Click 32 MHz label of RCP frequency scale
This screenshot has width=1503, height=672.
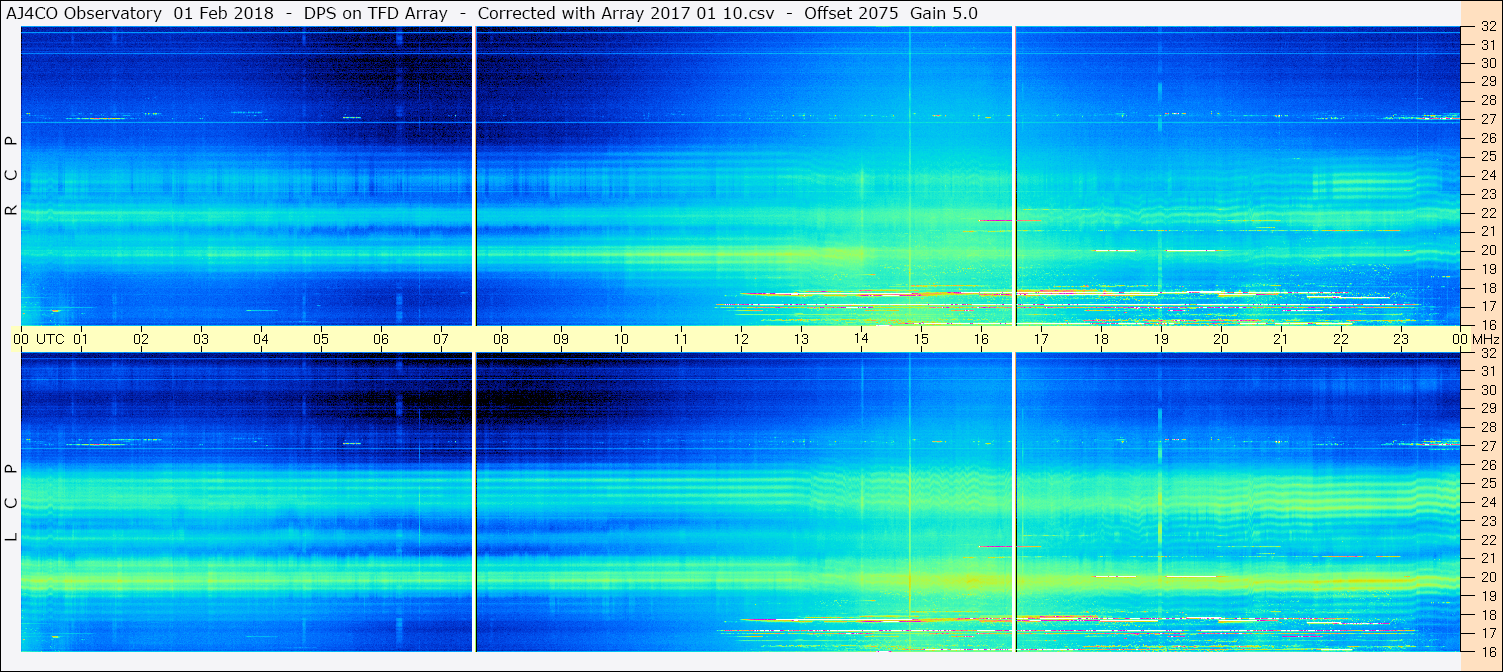[x=1487, y=27]
